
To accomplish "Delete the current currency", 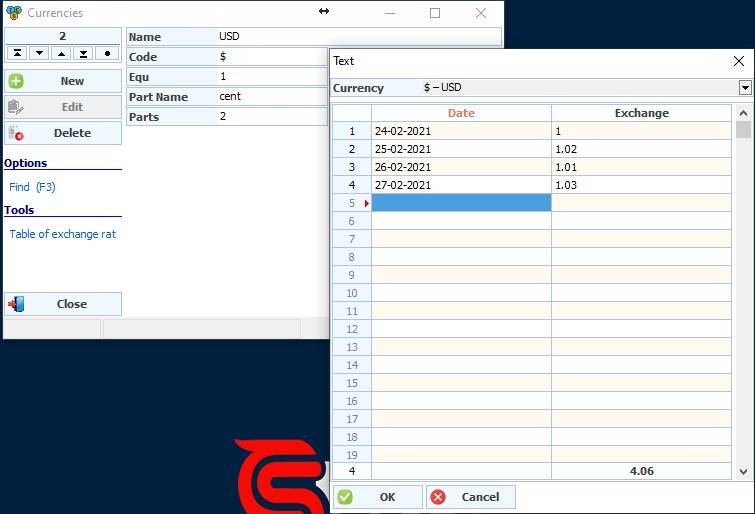I will pos(63,133).
